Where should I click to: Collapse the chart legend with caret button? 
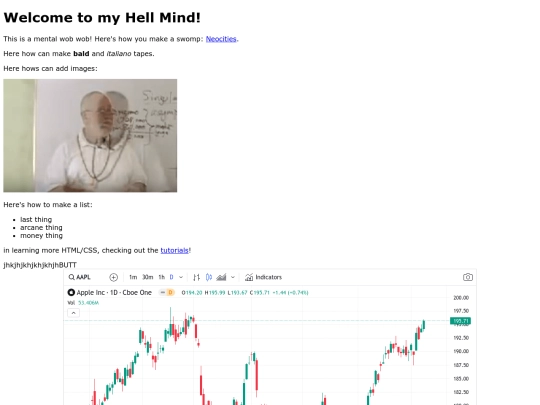[x=73, y=313]
